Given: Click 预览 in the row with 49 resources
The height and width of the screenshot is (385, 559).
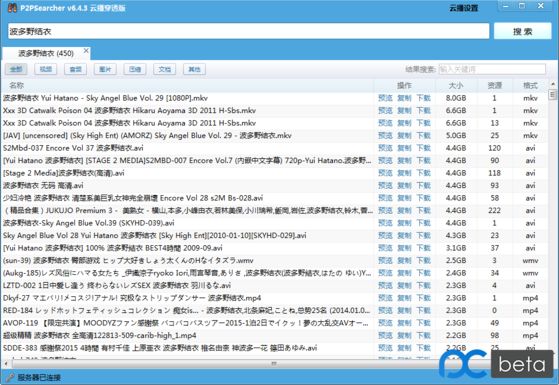Looking at the screenshot, I should [385, 323].
